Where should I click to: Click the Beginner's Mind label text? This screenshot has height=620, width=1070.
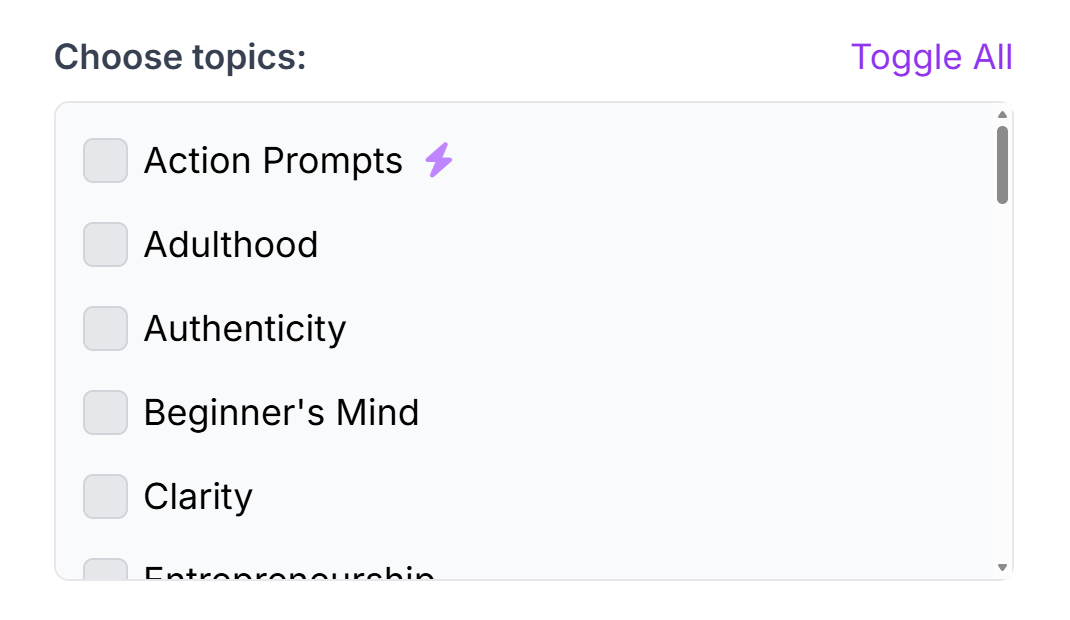(x=282, y=412)
